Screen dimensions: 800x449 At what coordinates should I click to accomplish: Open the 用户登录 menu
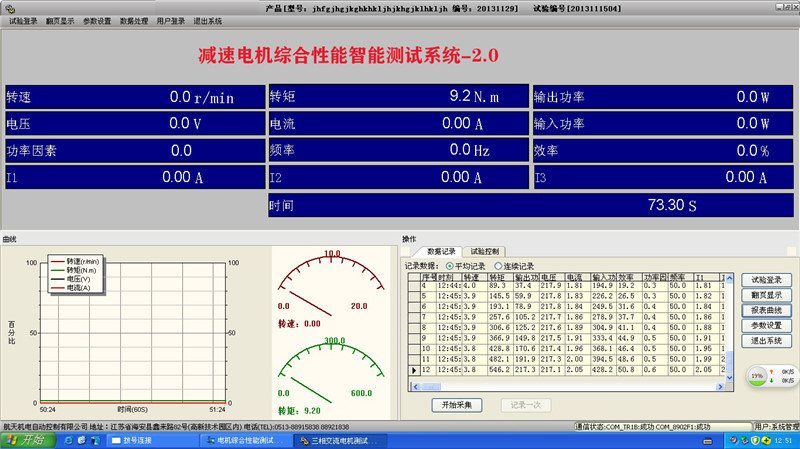point(171,20)
